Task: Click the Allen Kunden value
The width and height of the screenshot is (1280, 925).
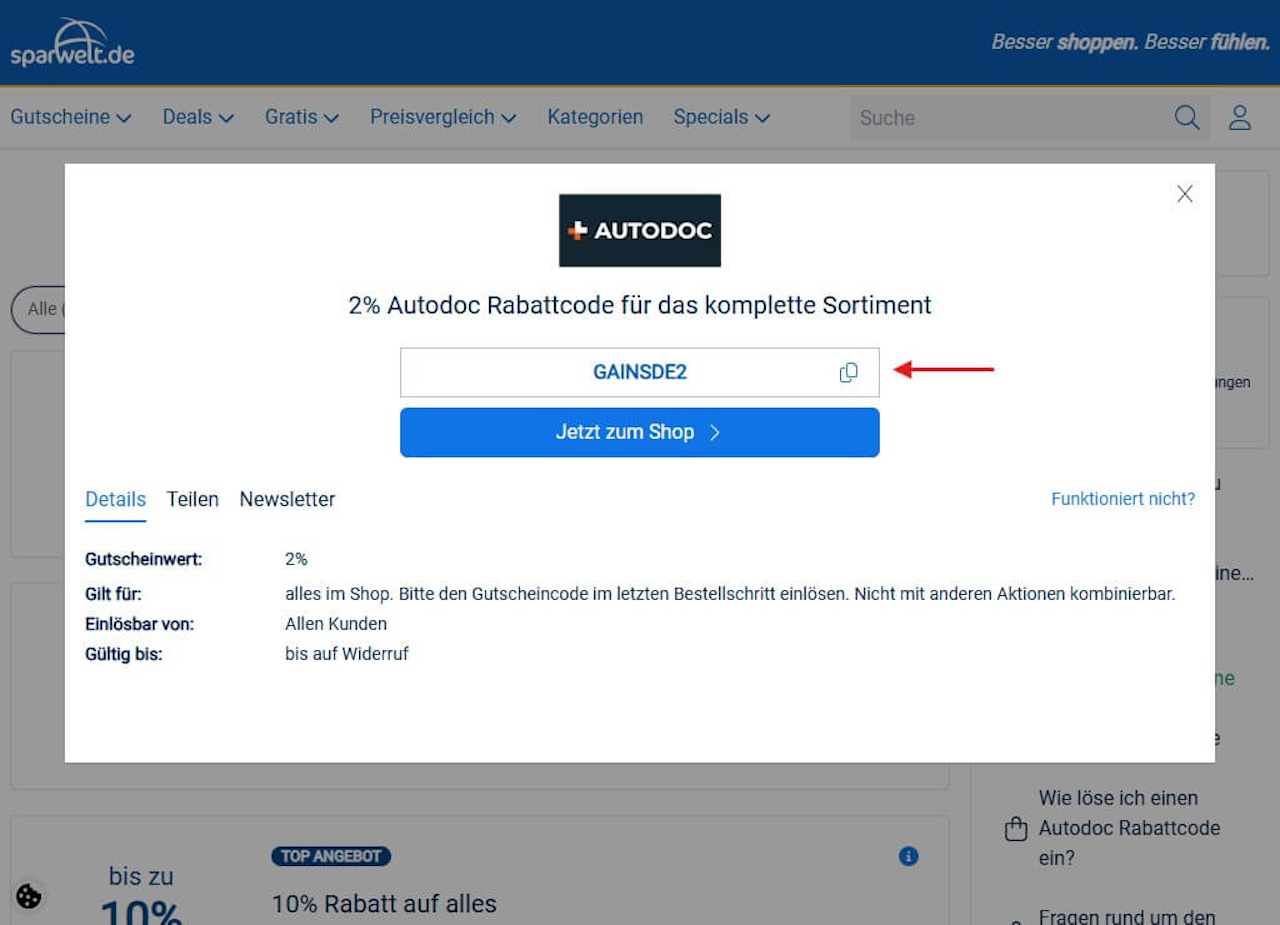Action: click(336, 624)
